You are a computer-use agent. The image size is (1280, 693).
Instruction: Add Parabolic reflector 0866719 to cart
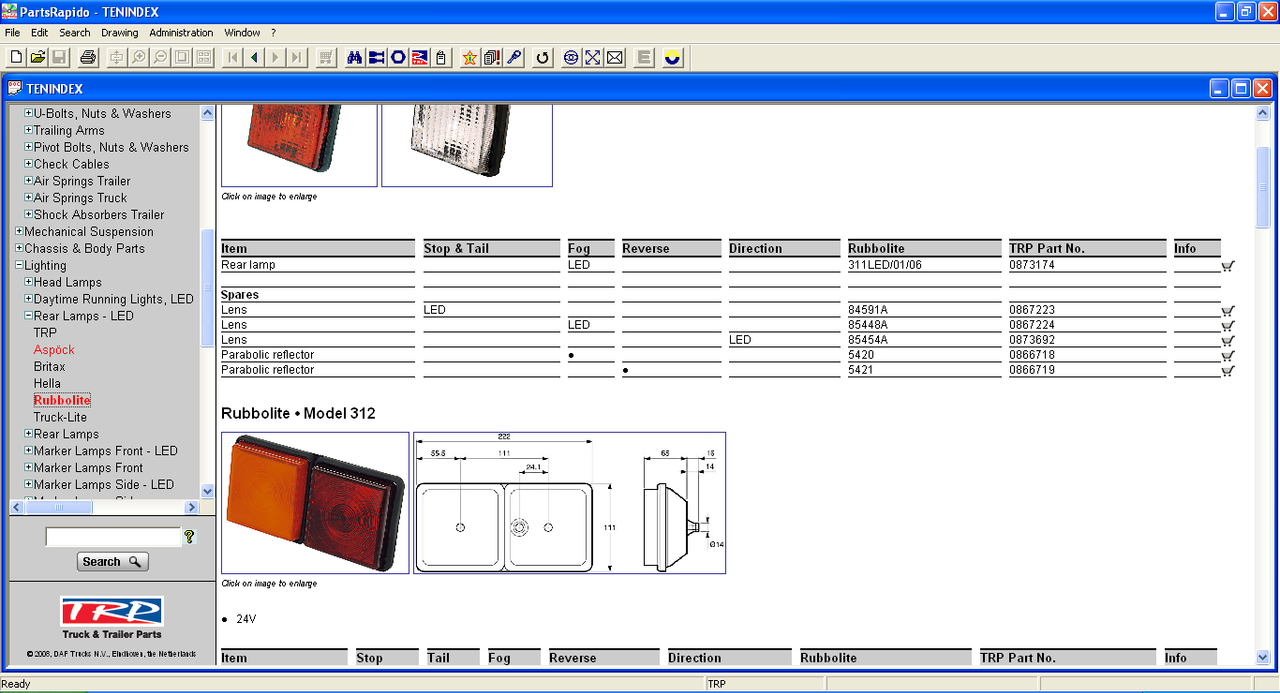click(1227, 371)
